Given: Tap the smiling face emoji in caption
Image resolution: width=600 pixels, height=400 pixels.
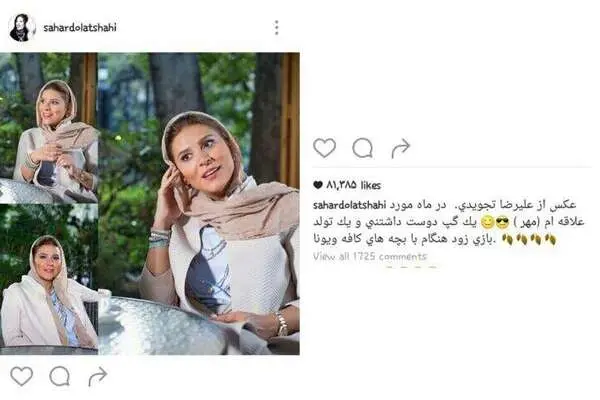Looking at the screenshot, I should [x=488, y=222].
